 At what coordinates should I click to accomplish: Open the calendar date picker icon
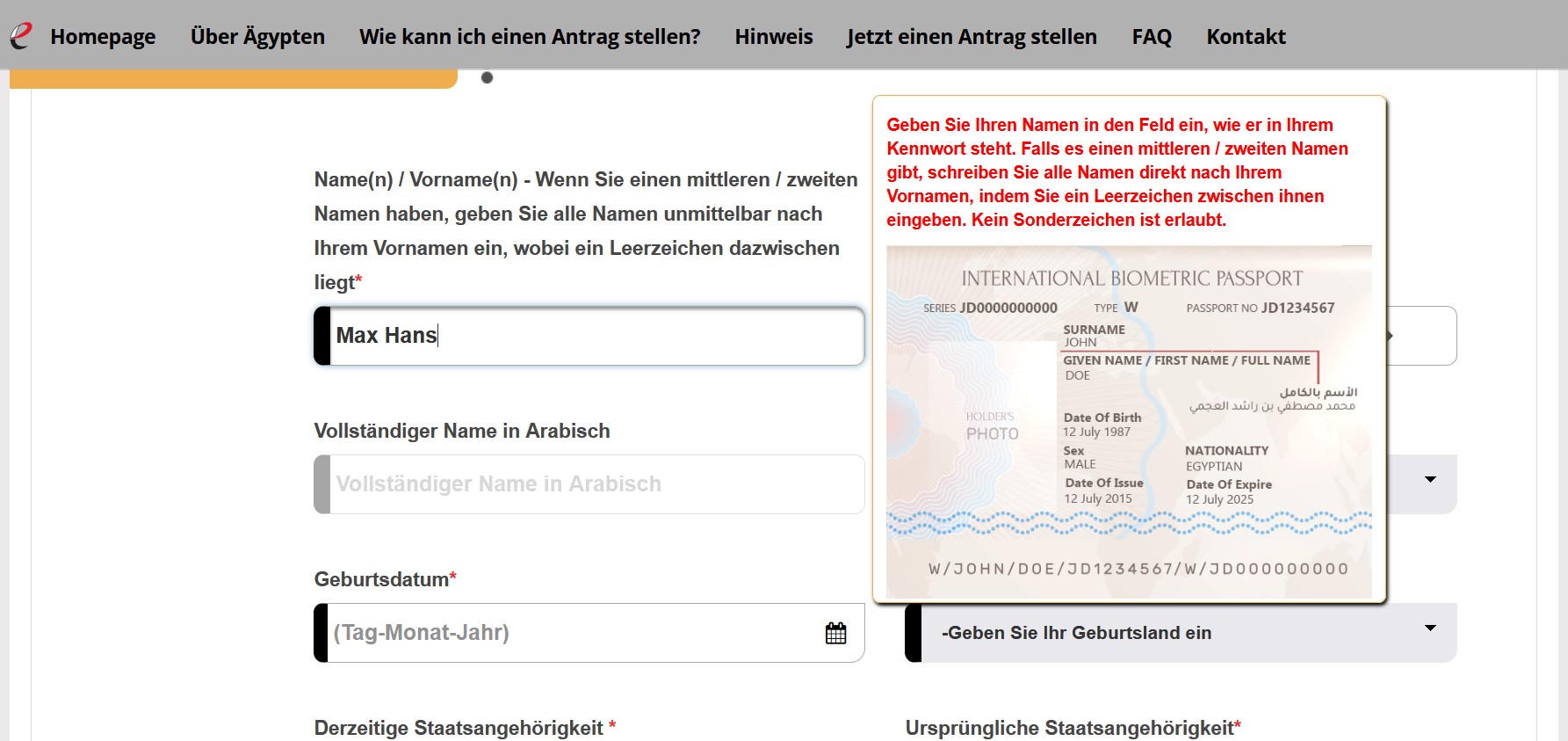coord(835,633)
